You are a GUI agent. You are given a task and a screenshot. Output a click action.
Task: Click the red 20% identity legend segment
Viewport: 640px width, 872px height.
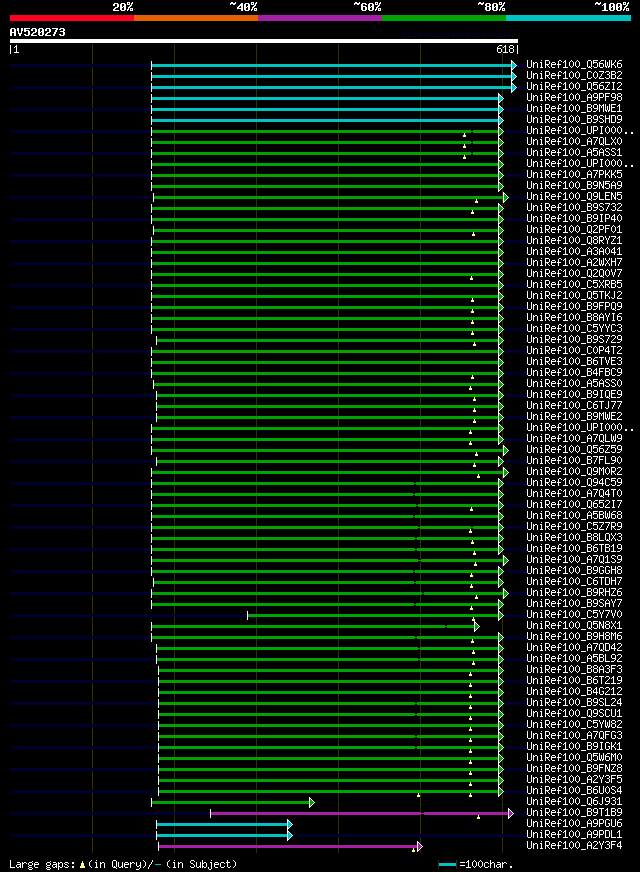pyautogui.click(x=72, y=18)
